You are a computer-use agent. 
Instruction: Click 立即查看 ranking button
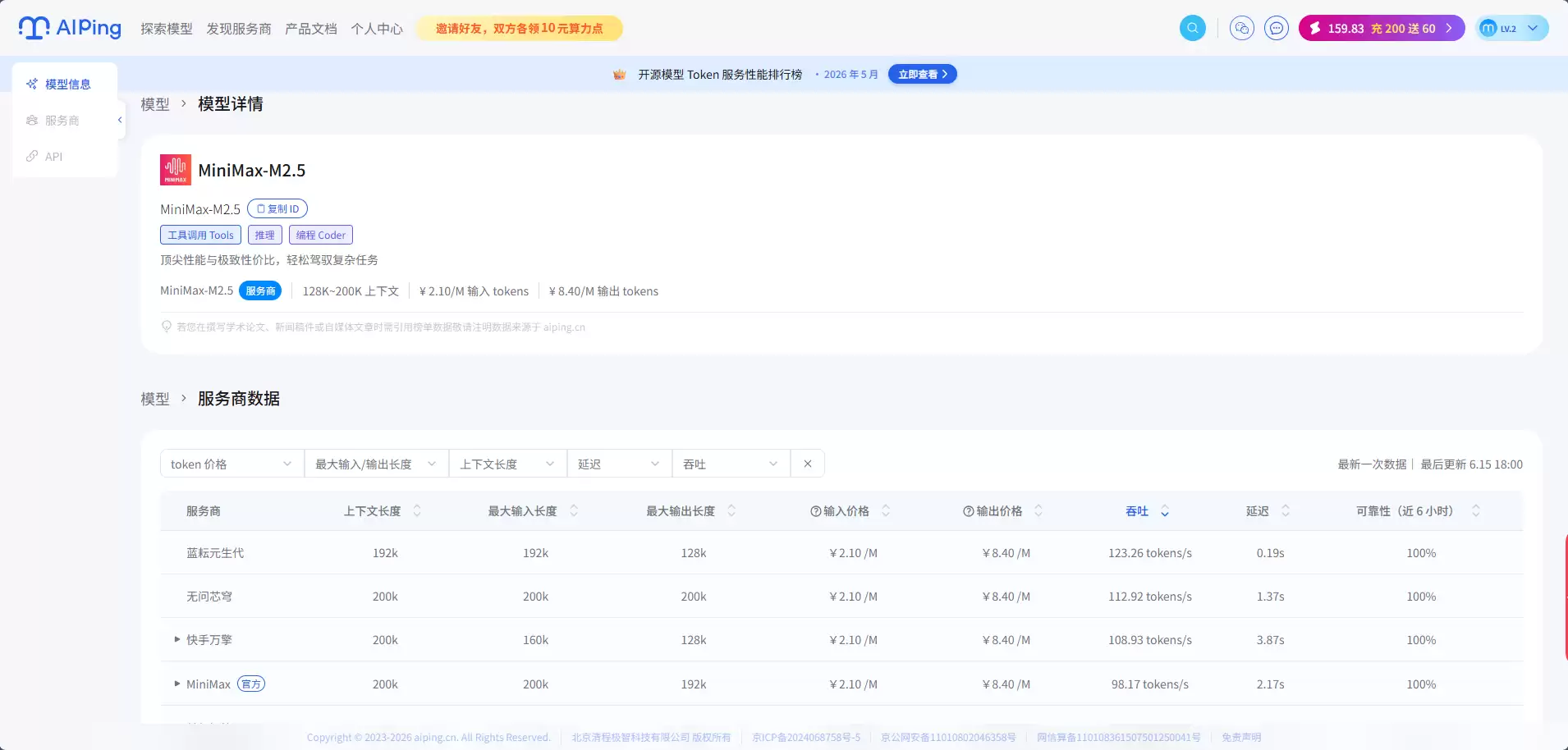pos(923,74)
